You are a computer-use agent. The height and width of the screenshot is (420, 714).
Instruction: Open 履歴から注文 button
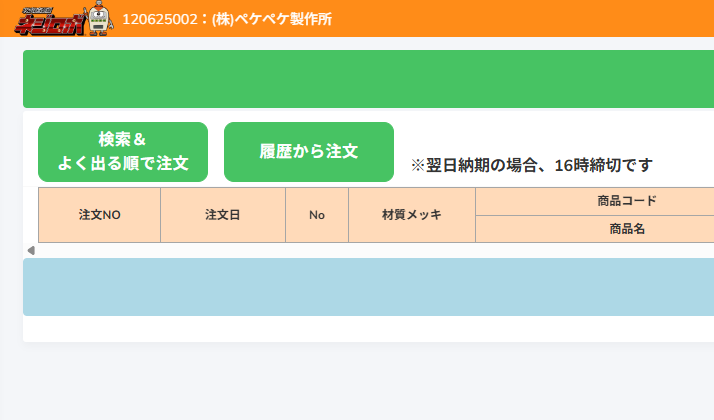[309, 152]
